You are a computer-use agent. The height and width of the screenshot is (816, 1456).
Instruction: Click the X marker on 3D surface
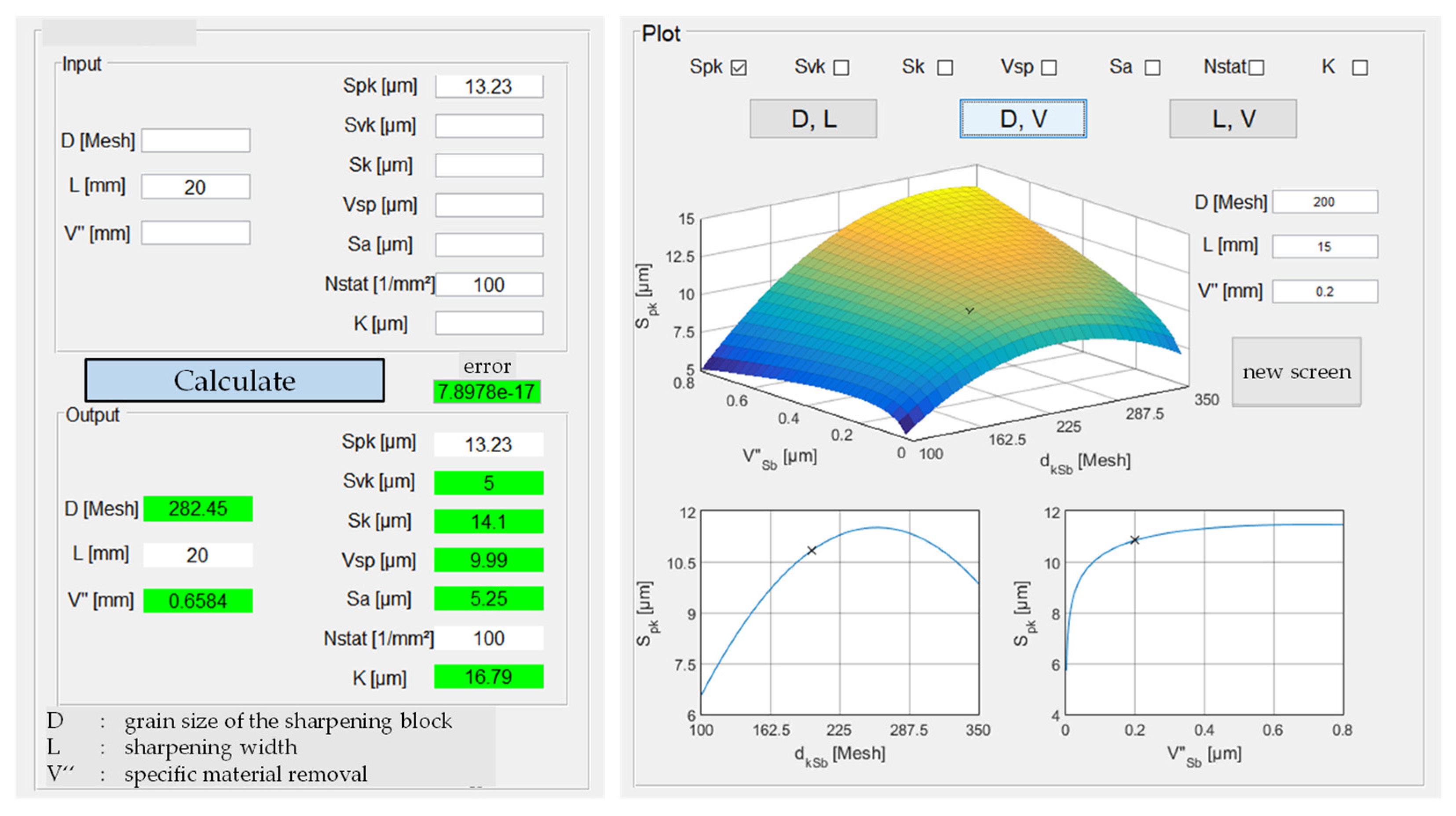969,311
